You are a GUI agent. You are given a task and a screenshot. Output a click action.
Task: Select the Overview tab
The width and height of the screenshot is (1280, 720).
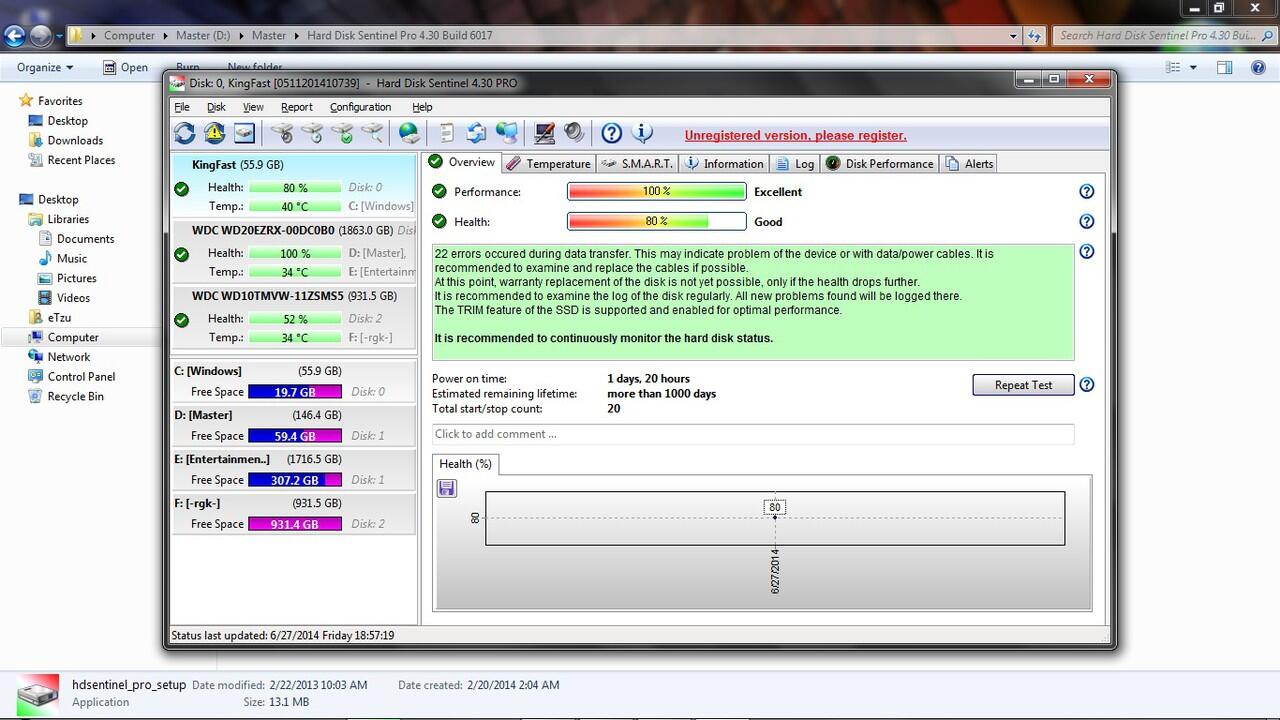coord(461,162)
